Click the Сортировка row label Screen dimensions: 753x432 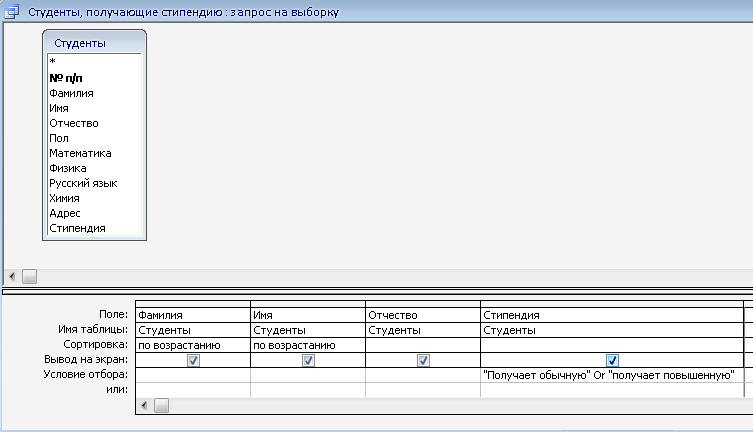click(x=96, y=345)
